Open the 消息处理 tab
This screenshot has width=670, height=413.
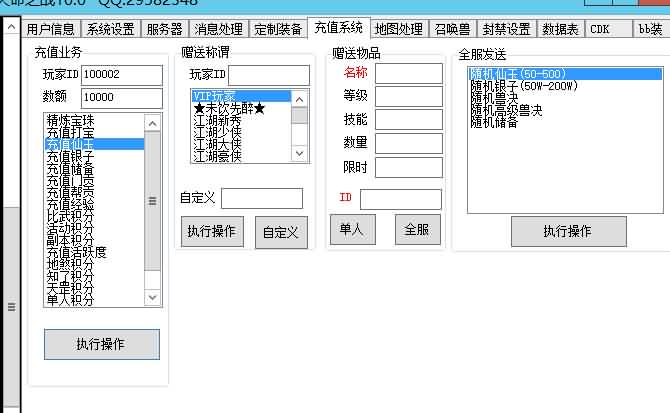tap(218, 29)
